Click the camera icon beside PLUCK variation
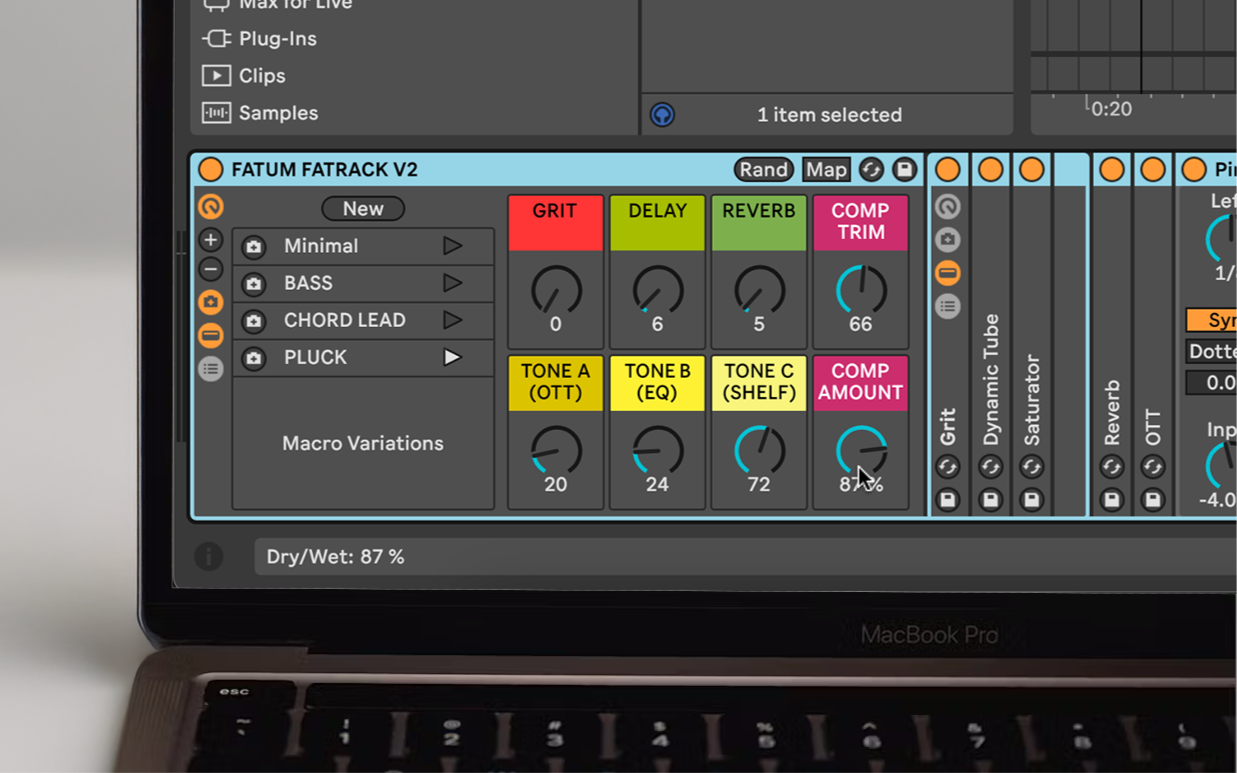The image size is (1237, 773). 254,358
